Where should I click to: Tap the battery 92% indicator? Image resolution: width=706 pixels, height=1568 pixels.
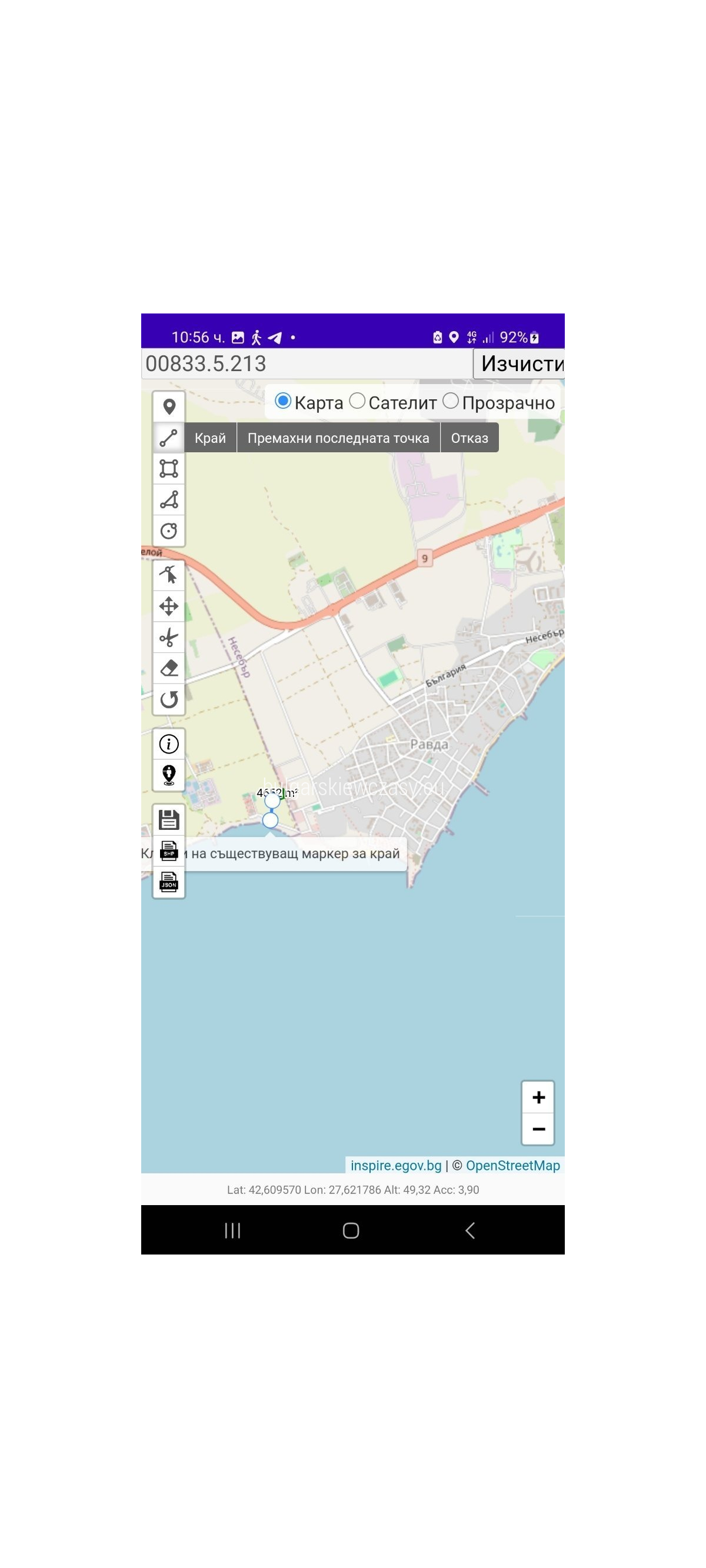pos(519,337)
